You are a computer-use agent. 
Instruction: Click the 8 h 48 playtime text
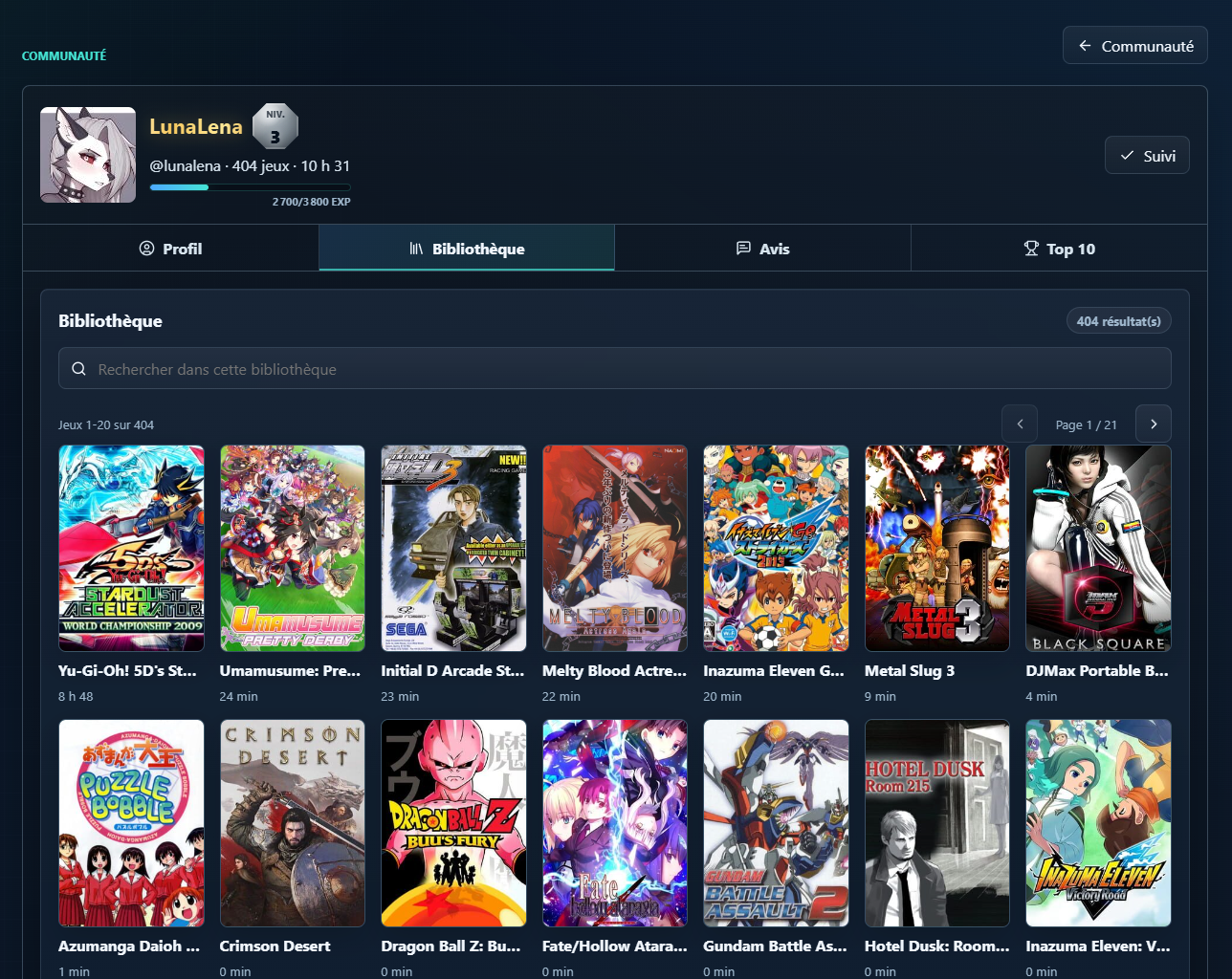point(76,696)
